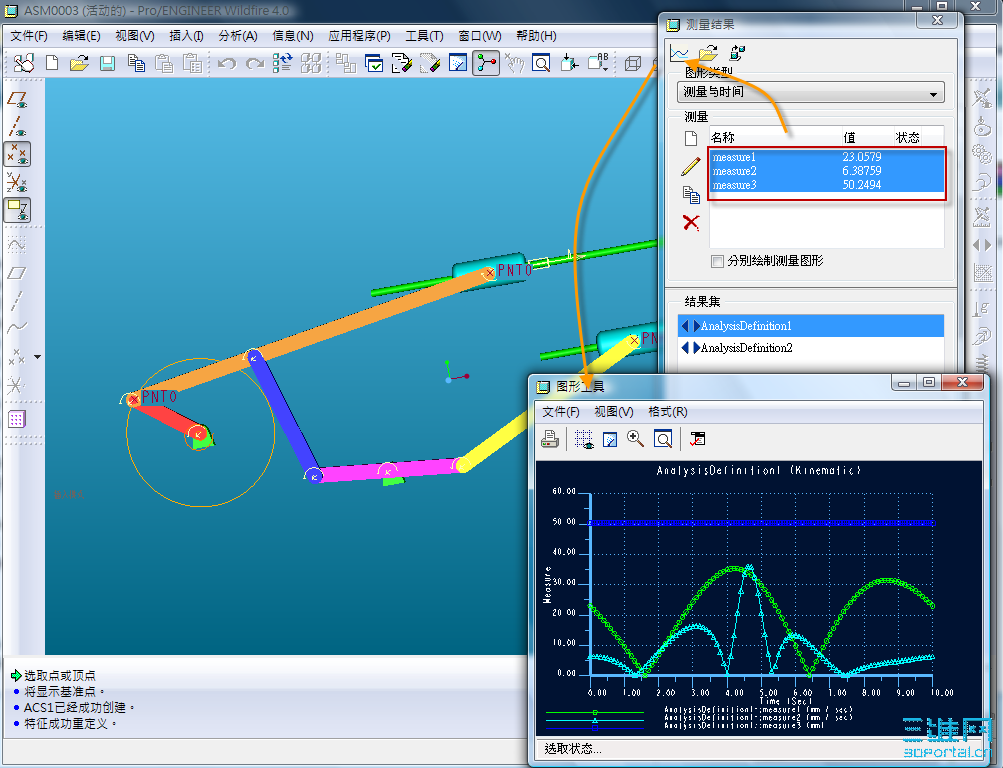The image size is (1003, 768).
Task: Select the measure2 row
Action: pyautogui.click(x=827, y=171)
